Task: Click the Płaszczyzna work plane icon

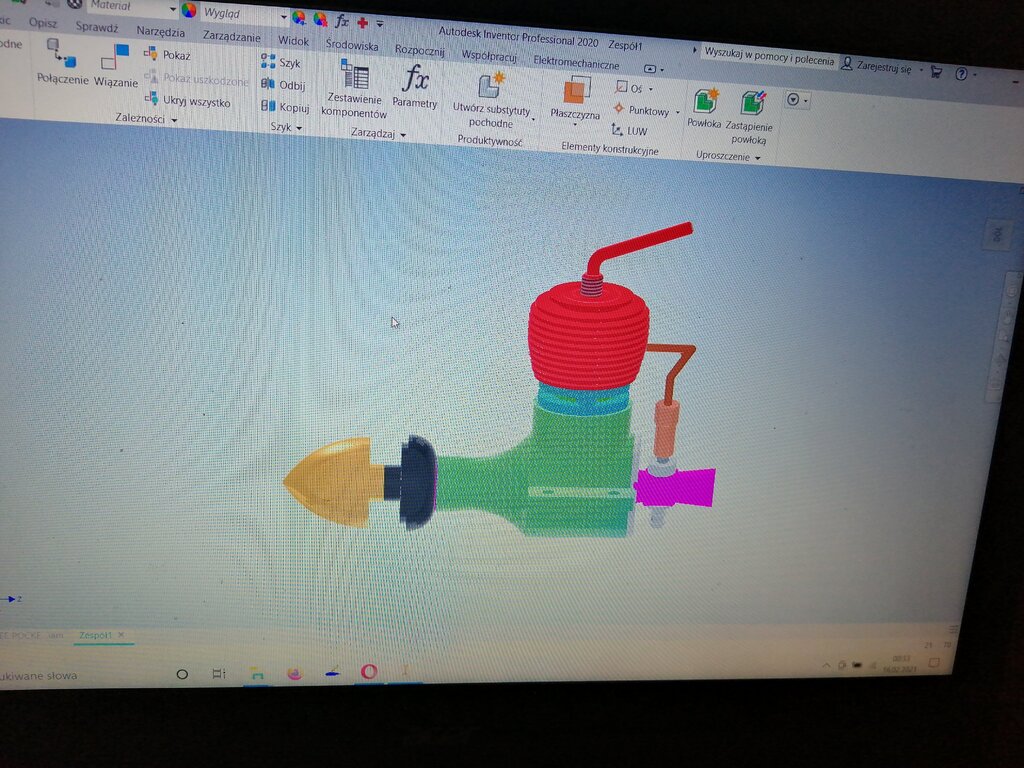Action: pos(576,93)
